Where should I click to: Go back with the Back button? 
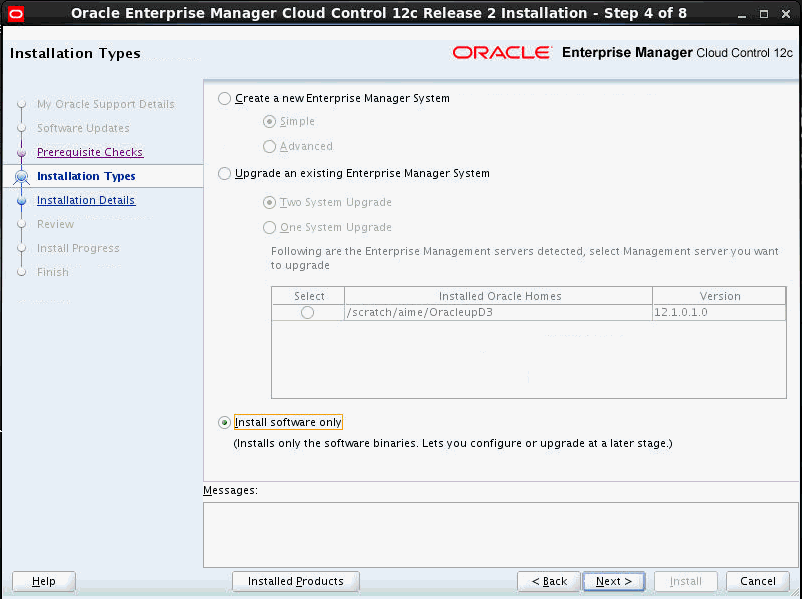point(549,582)
